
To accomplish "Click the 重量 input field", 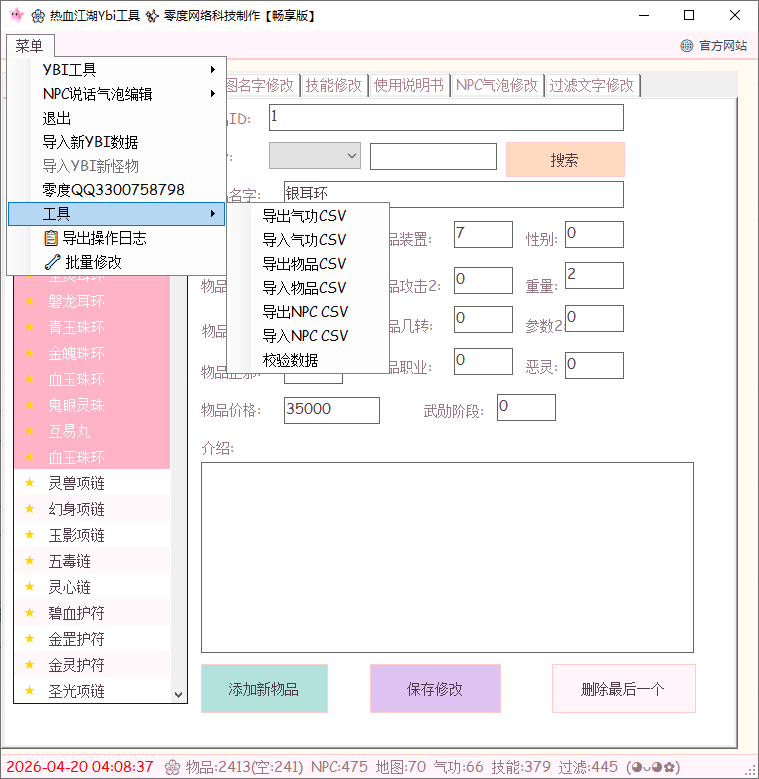I will 594,275.
